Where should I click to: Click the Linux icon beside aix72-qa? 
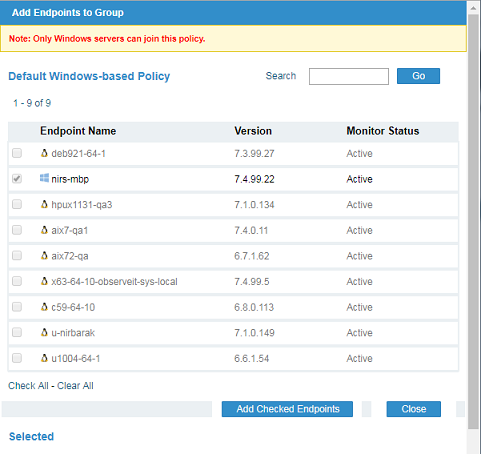[44, 256]
